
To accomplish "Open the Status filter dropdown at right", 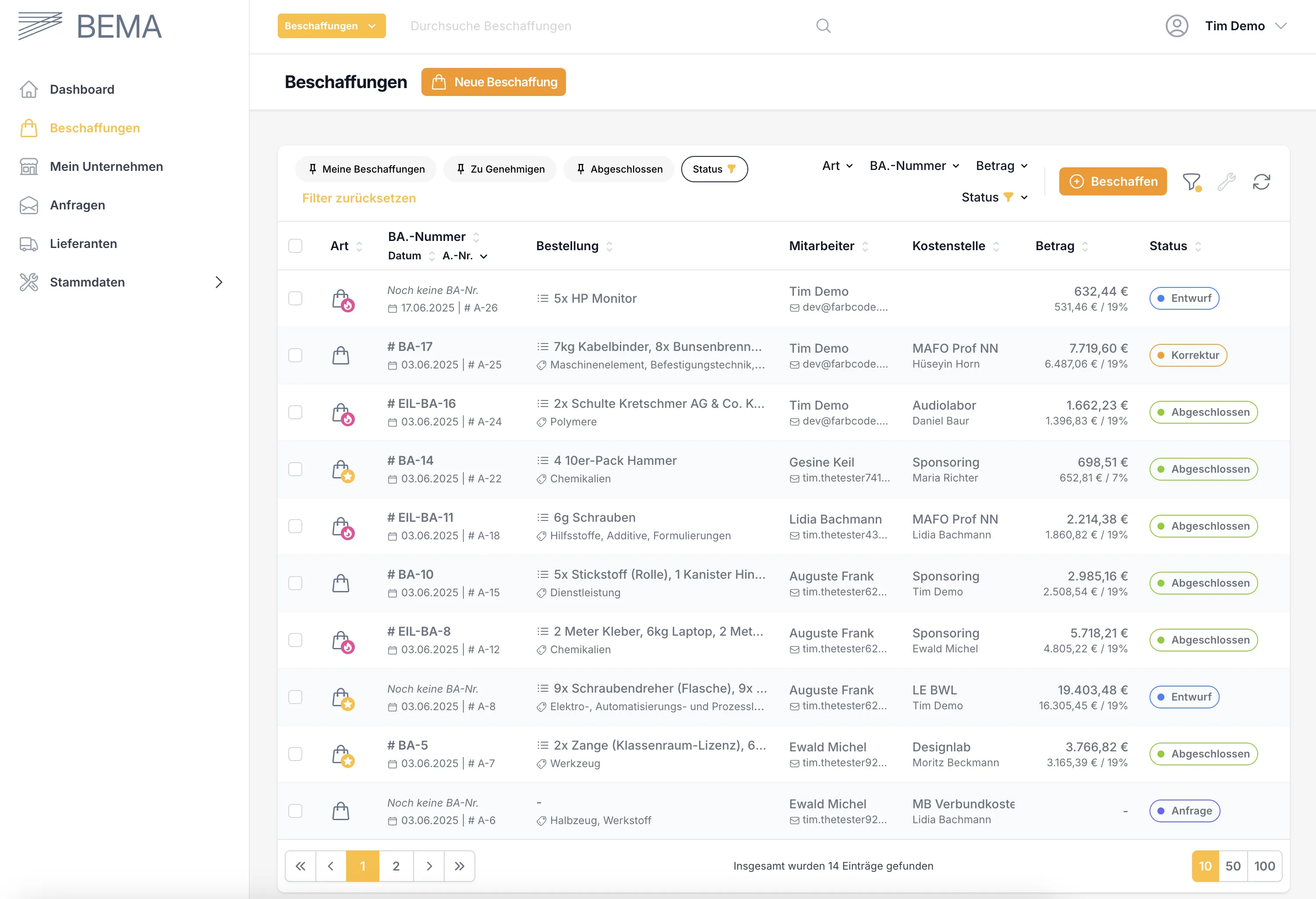I will click(x=994, y=198).
